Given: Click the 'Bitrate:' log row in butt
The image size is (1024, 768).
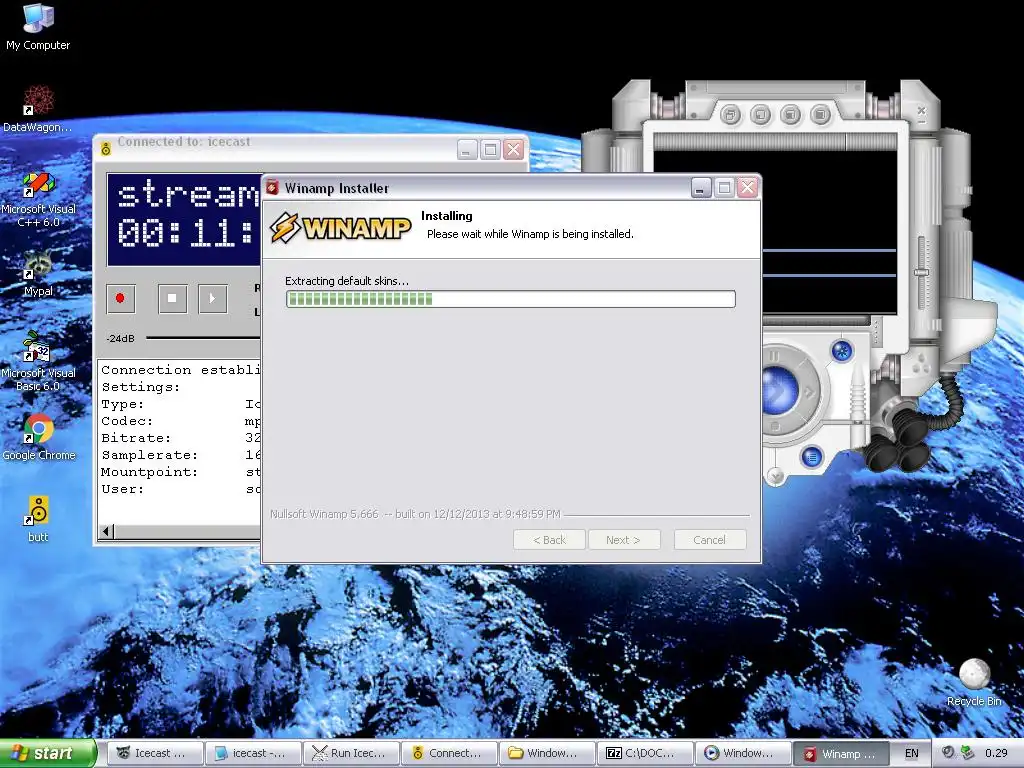Looking at the screenshot, I should tap(180, 438).
